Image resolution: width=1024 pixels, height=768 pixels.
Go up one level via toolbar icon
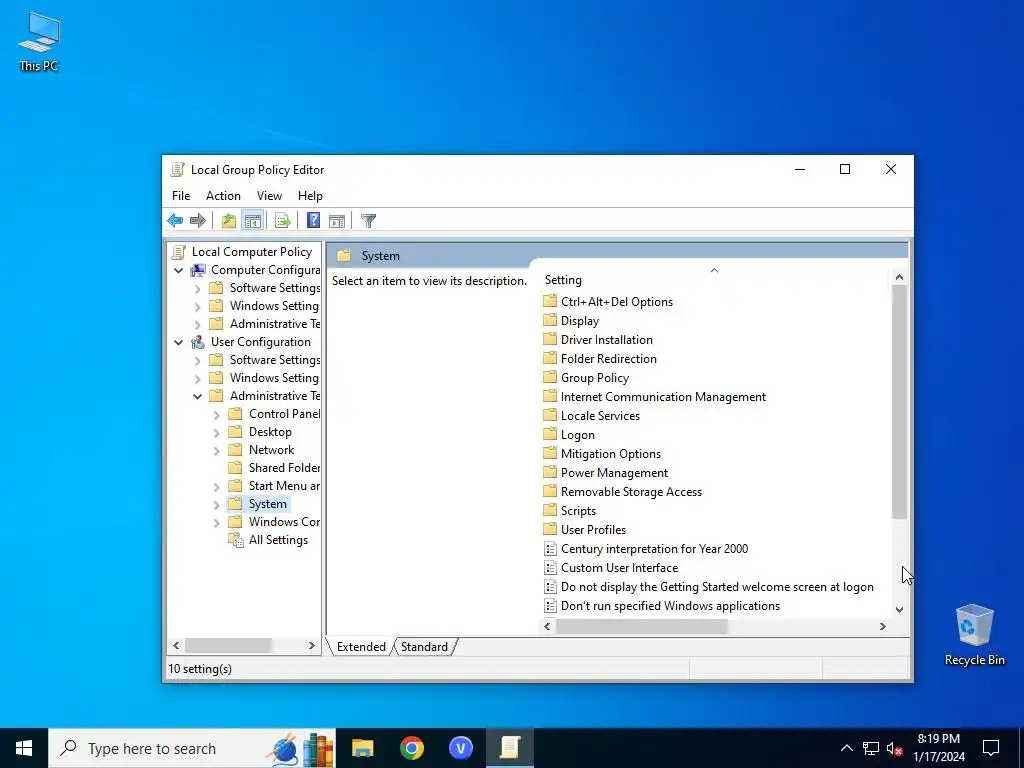coord(229,221)
